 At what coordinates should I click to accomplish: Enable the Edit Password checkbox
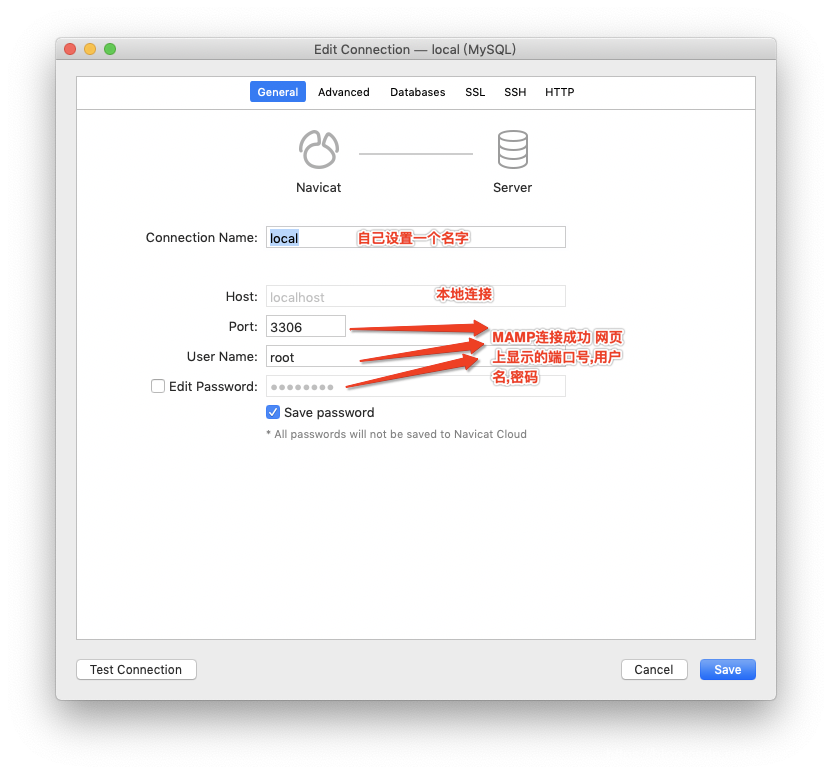point(158,386)
